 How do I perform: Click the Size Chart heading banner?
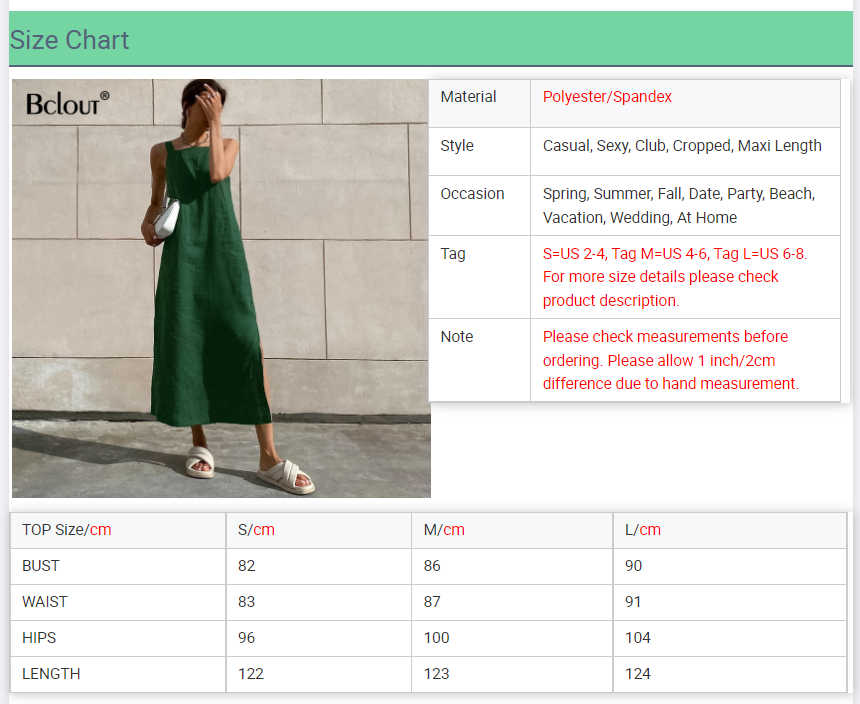click(69, 40)
